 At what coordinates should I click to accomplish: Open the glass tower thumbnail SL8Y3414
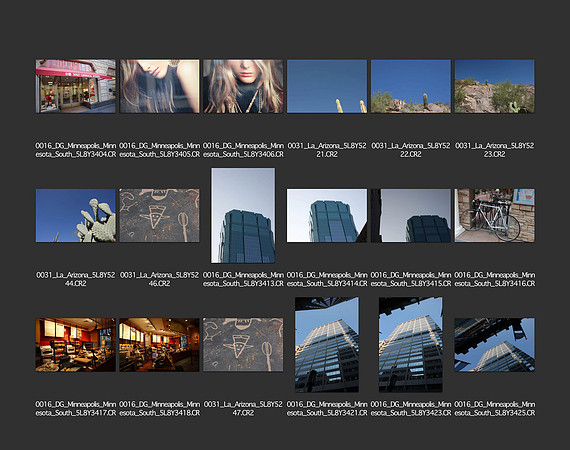327,215
